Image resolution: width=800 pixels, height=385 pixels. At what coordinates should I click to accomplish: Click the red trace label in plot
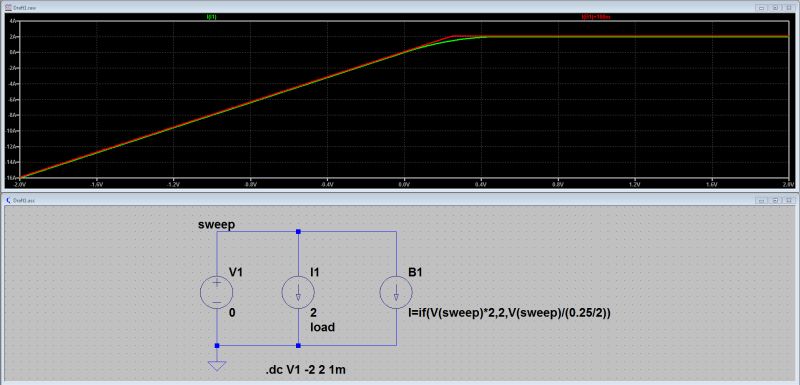[596, 17]
